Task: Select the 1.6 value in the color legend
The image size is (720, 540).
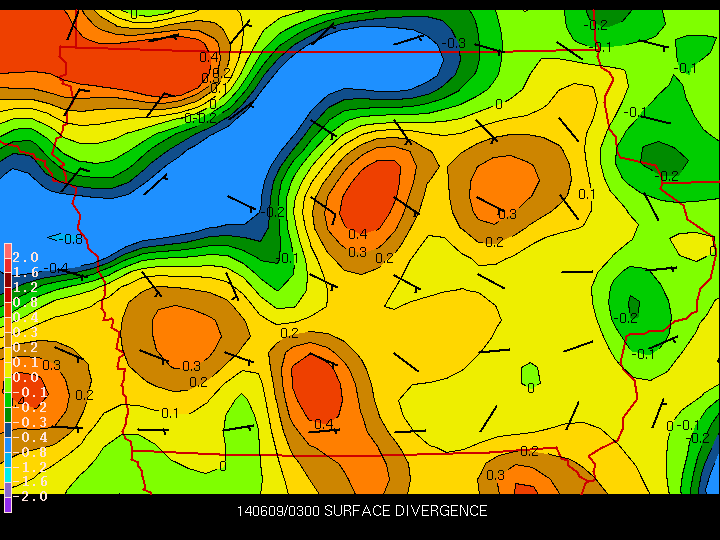Action: click(x=25, y=272)
